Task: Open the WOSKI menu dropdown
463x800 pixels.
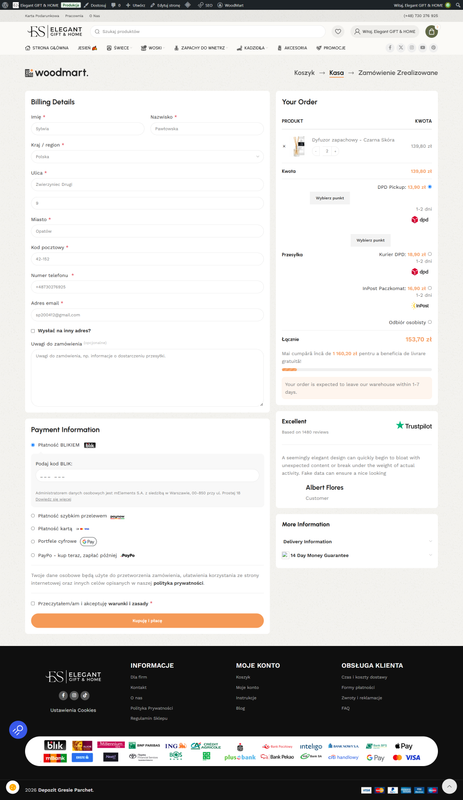Action: [x=153, y=47]
